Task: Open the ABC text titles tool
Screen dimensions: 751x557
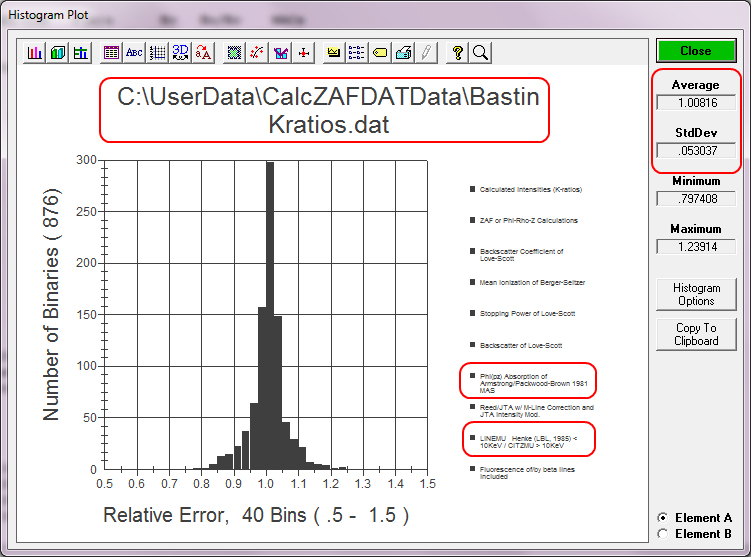Action: (x=134, y=53)
